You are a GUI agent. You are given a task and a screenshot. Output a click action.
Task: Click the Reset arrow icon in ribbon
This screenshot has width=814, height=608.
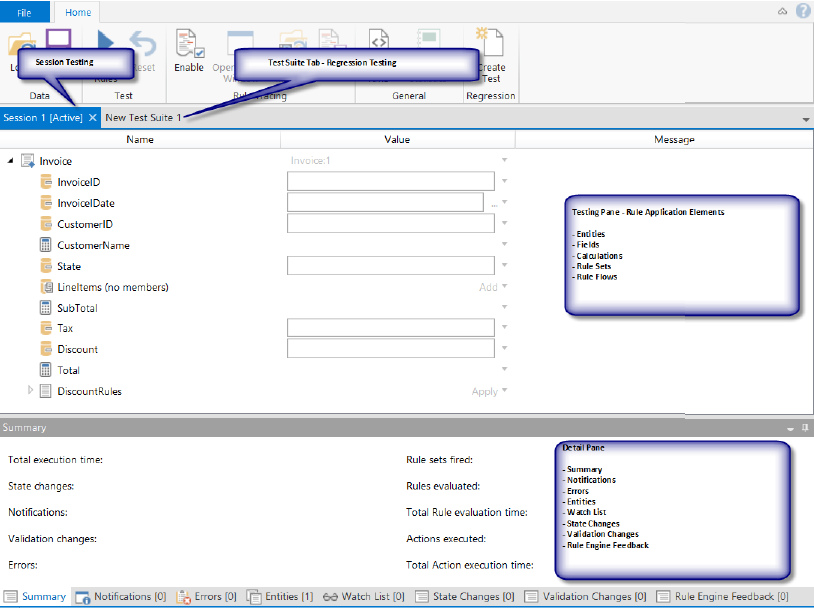(143, 43)
